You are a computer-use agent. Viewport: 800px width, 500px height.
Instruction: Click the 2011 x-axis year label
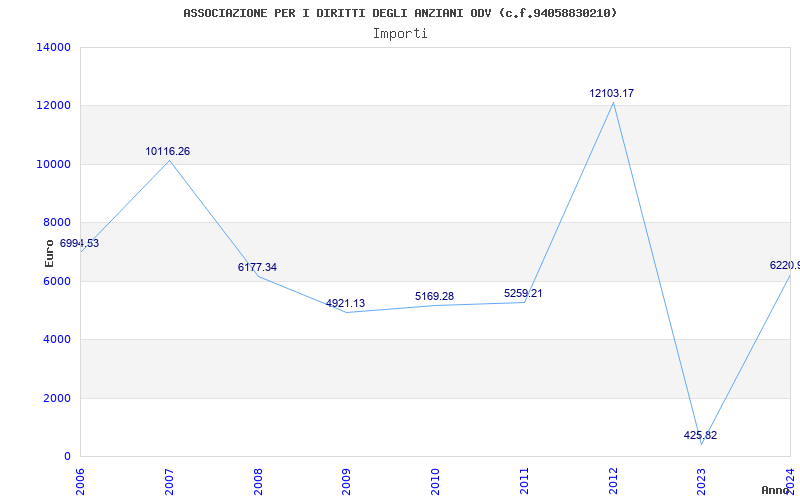524,481
